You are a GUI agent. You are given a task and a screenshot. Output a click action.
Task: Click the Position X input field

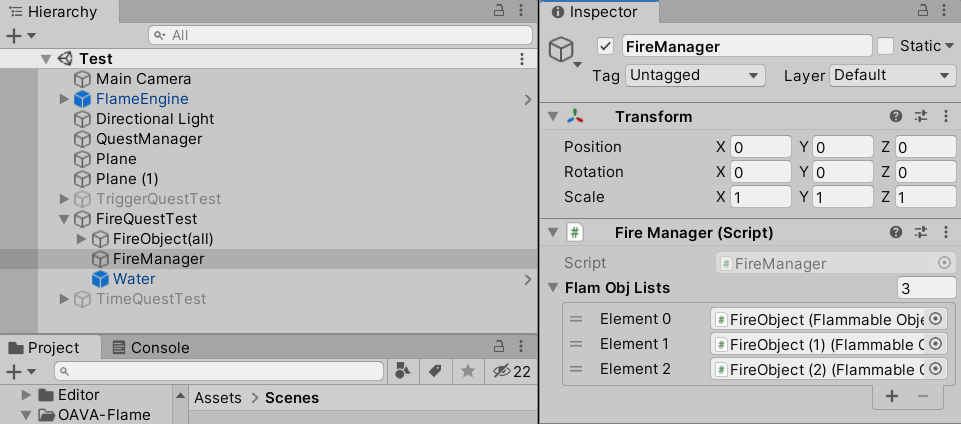point(760,147)
